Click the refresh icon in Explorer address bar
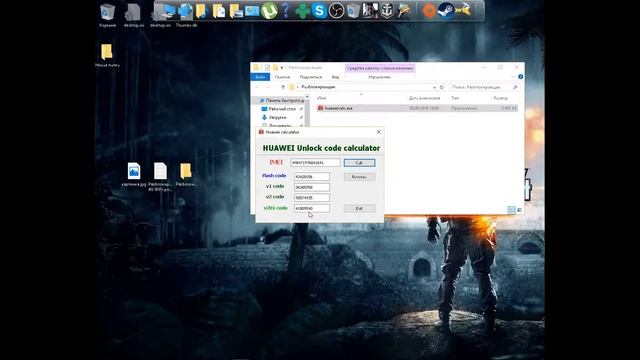Image resolution: width=640 pixels, height=360 pixels. pyautogui.click(x=442, y=87)
